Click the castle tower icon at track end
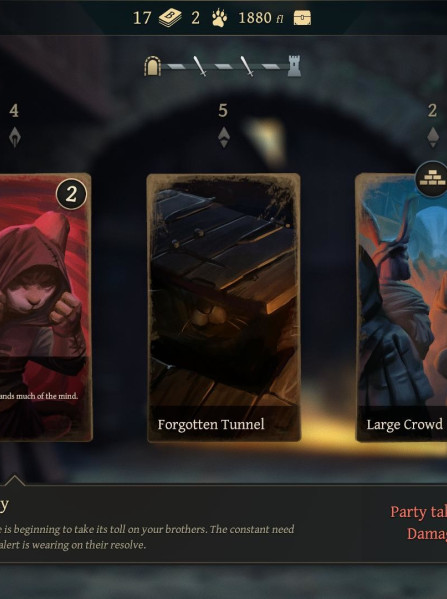Screen dimensions: 447x599 click(294, 66)
